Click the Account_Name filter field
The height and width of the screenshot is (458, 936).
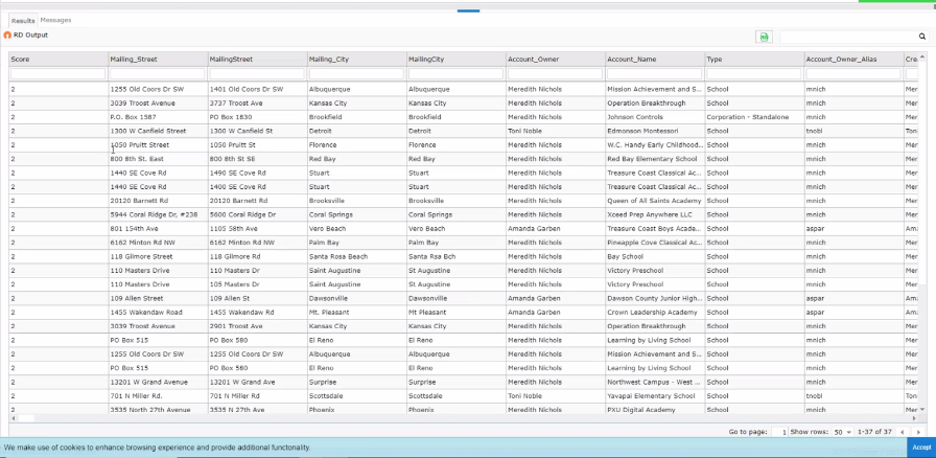point(655,74)
